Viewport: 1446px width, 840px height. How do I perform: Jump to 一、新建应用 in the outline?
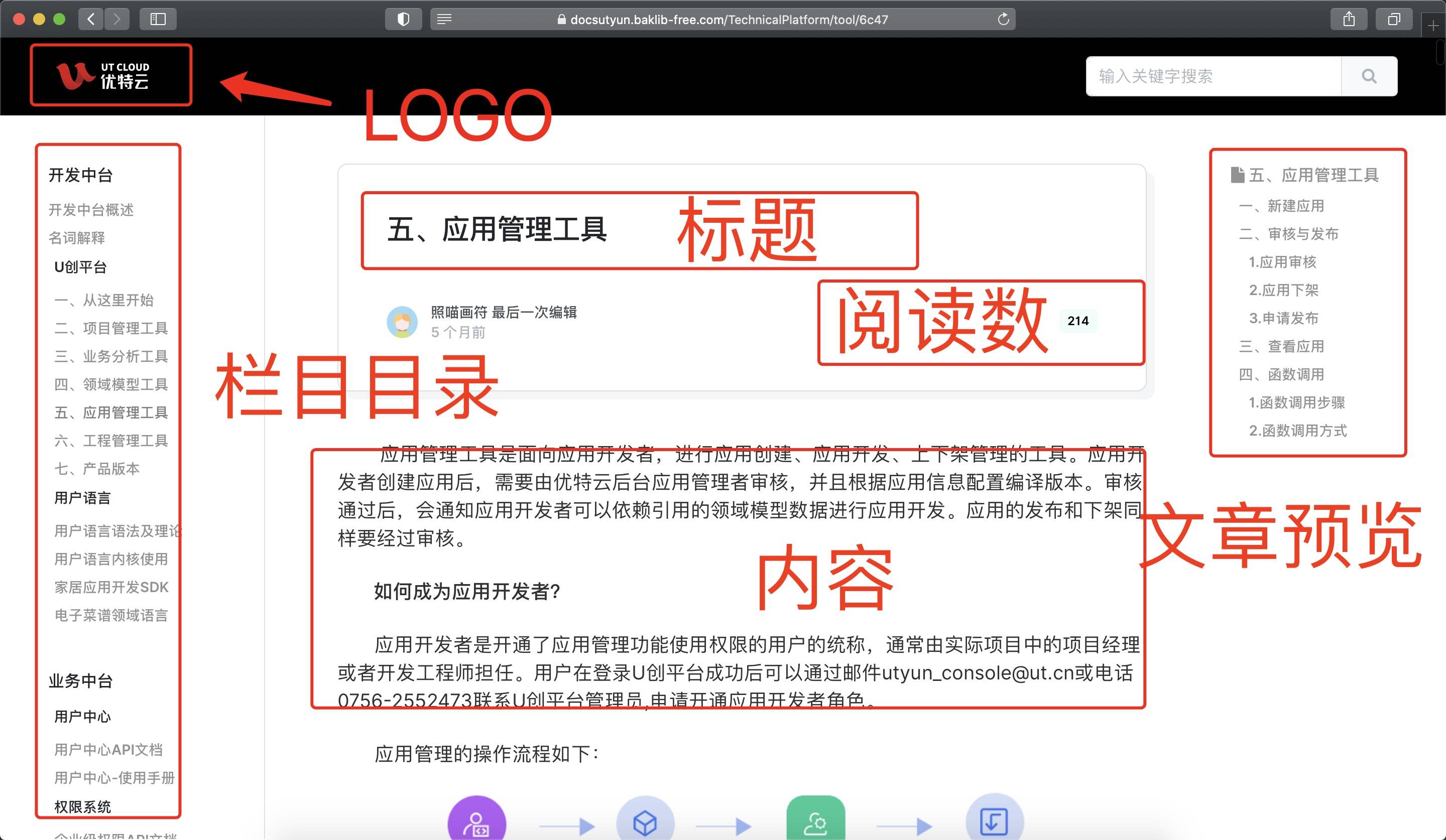tap(1281, 206)
